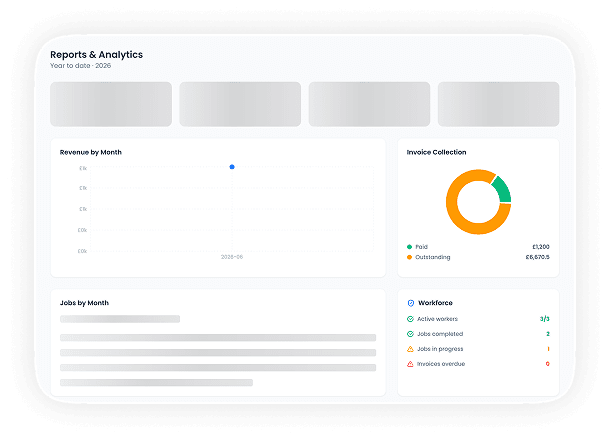Click the Paid legend label

tap(421, 247)
